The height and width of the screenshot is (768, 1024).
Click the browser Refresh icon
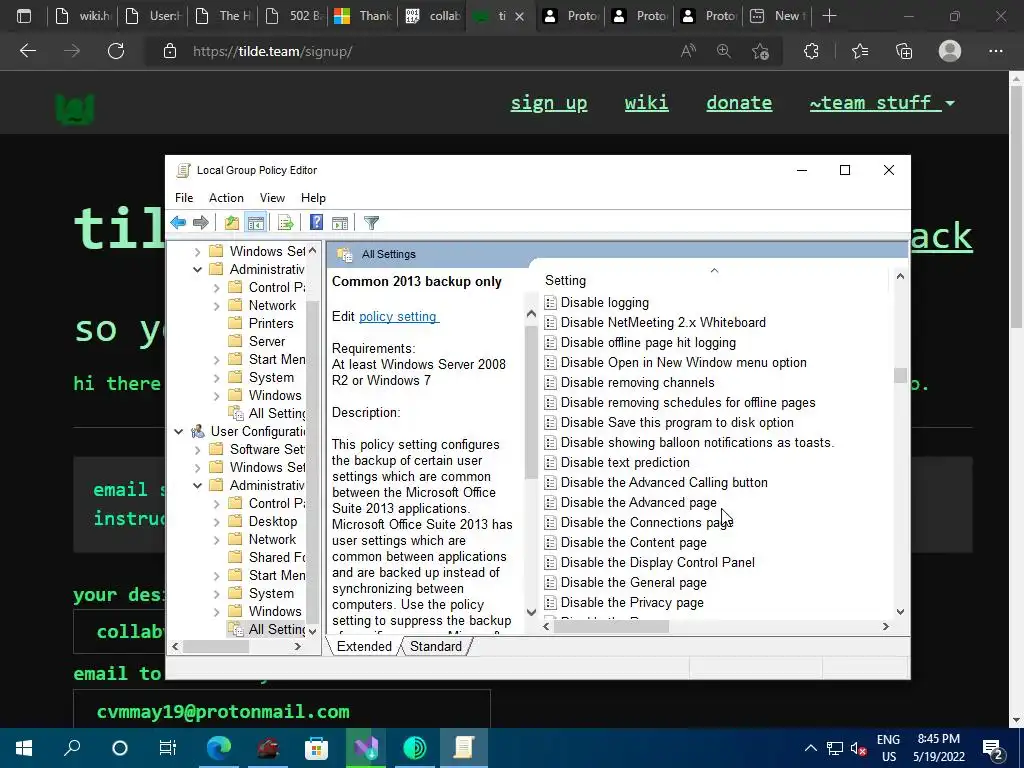(x=116, y=51)
